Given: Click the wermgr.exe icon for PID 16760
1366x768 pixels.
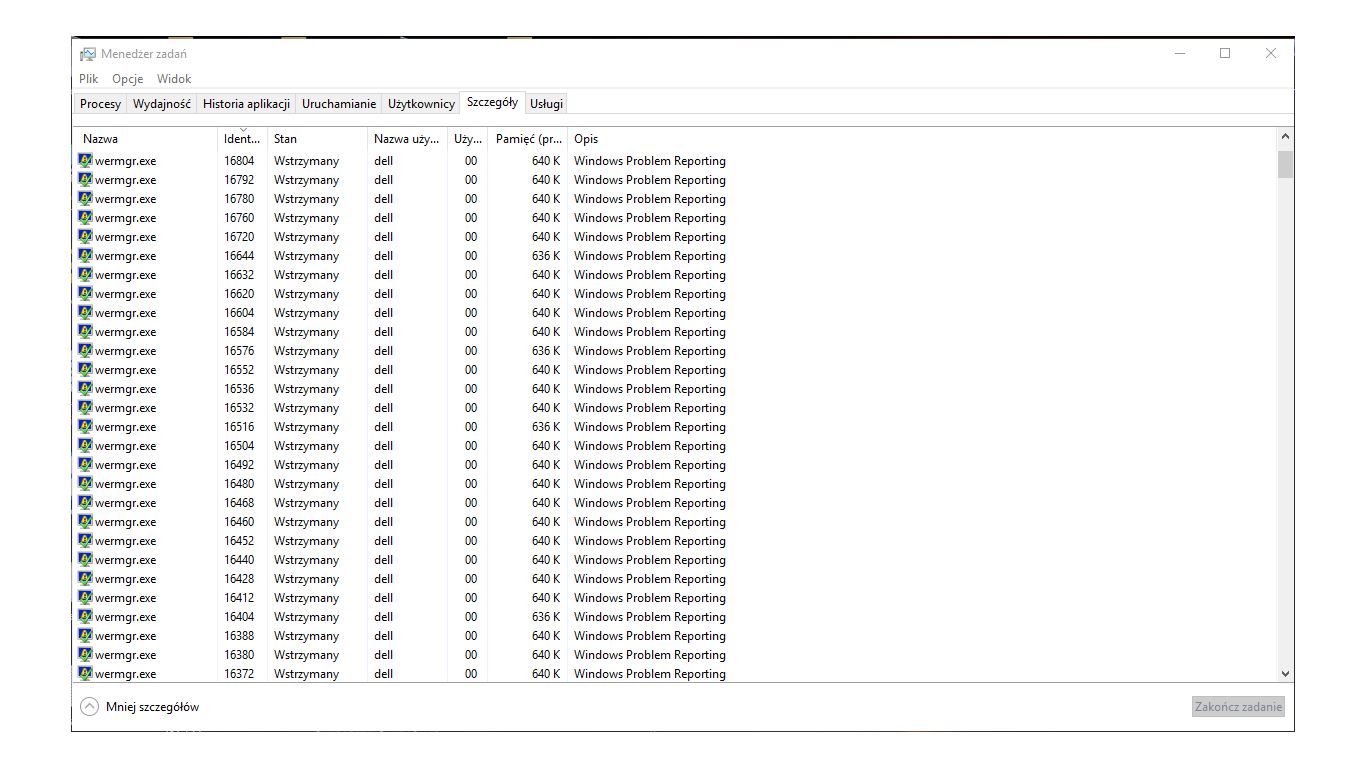Looking at the screenshot, I should pyautogui.click(x=85, y=217).
